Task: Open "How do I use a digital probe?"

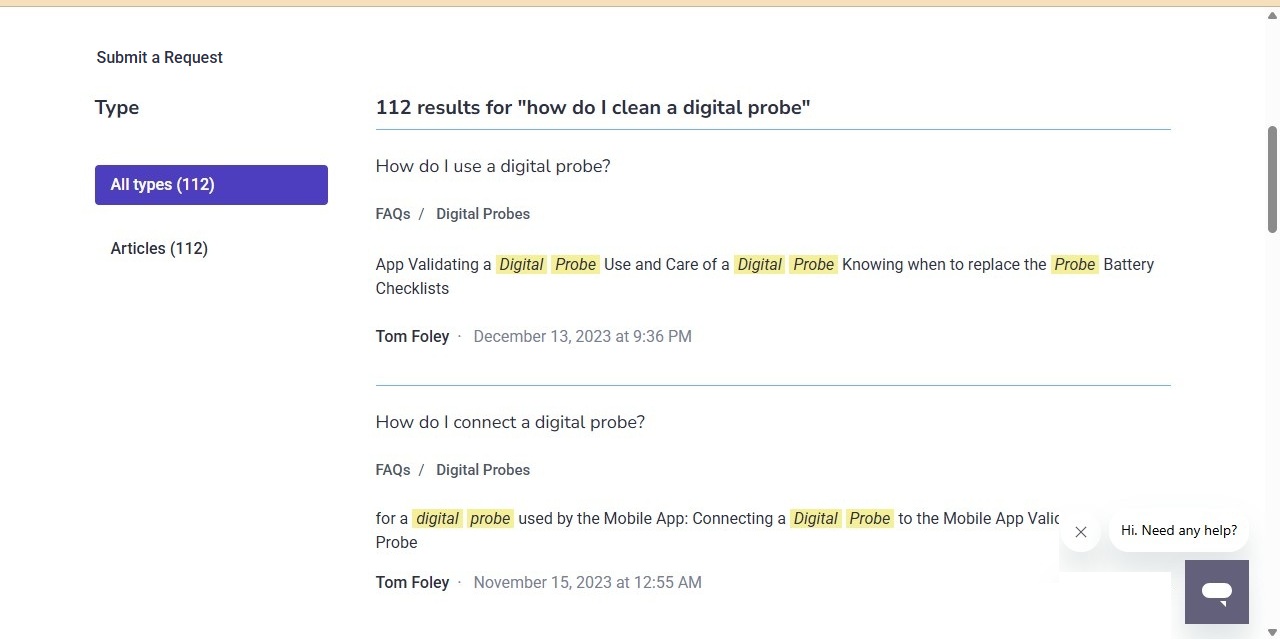Action: coord(492,166)
